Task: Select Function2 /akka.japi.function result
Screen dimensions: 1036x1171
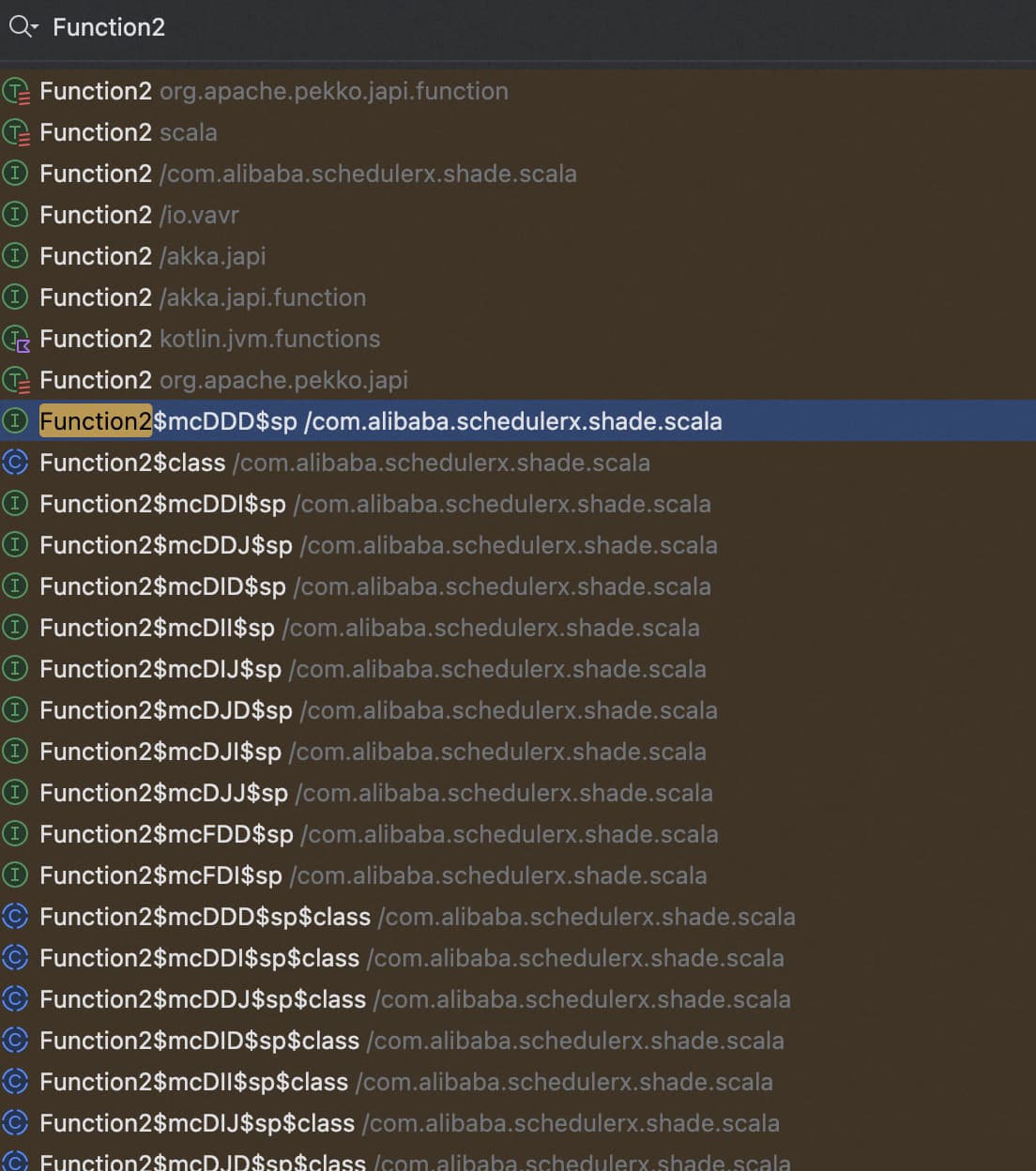Action: [x=203, y=297]
